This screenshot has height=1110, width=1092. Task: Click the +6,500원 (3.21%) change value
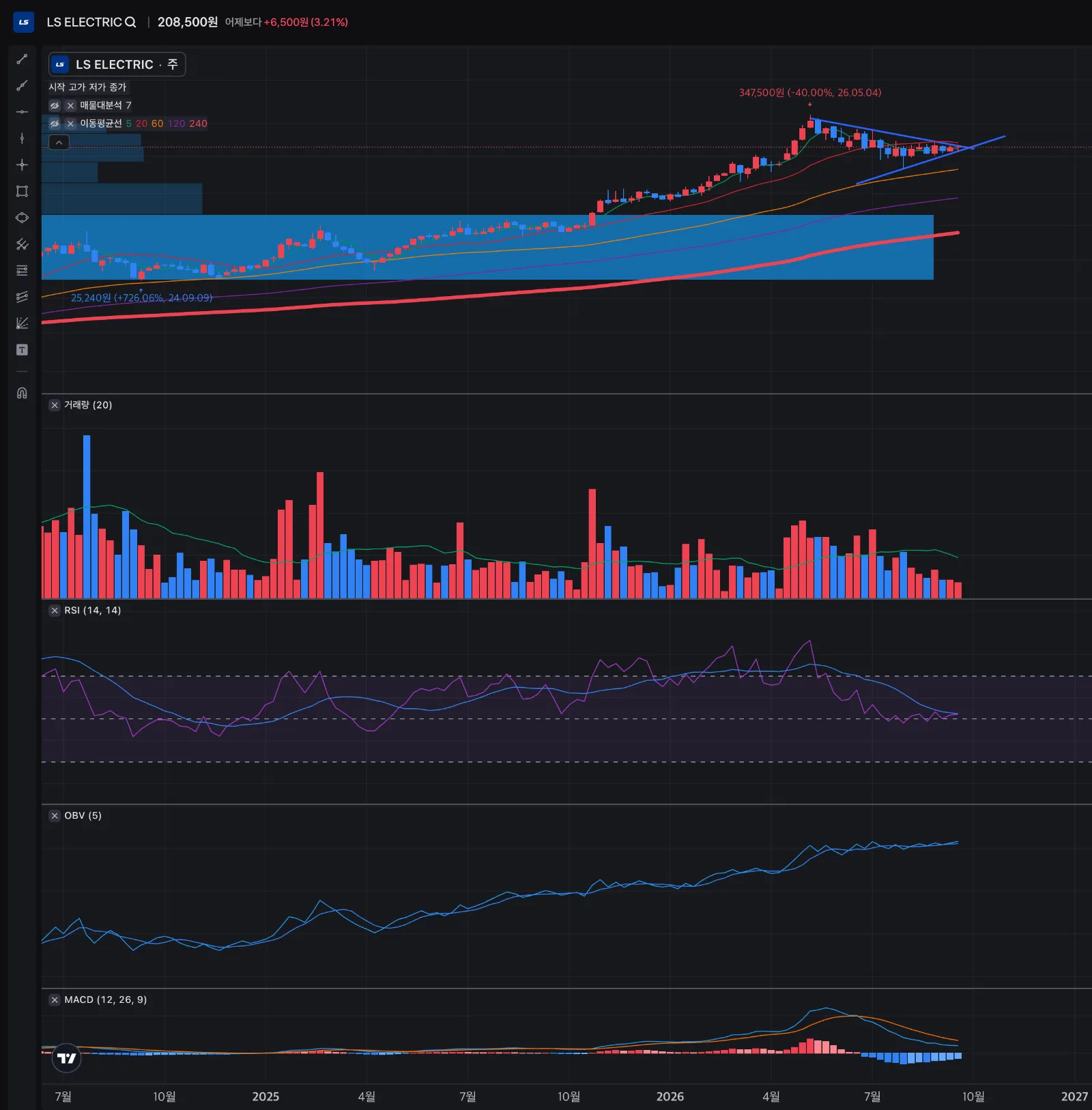click(x=306, y=22)
